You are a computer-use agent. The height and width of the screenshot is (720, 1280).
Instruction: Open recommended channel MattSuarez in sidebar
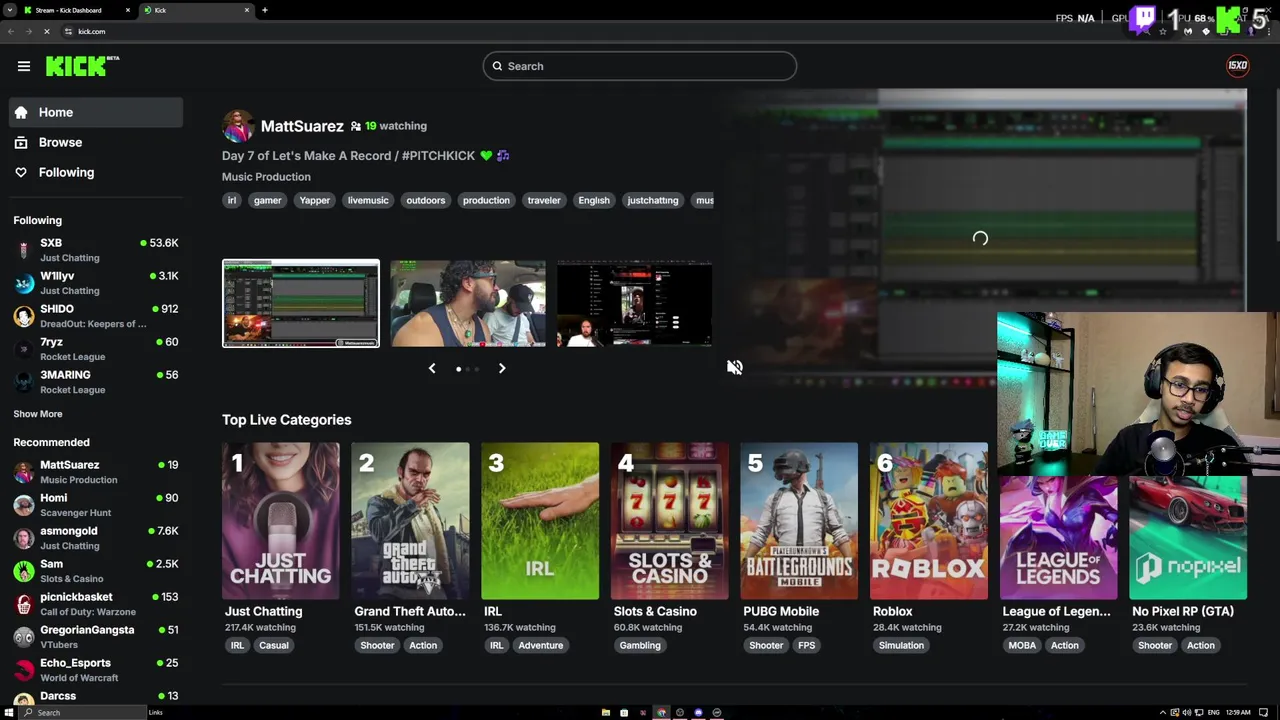(x=96, y=472)
